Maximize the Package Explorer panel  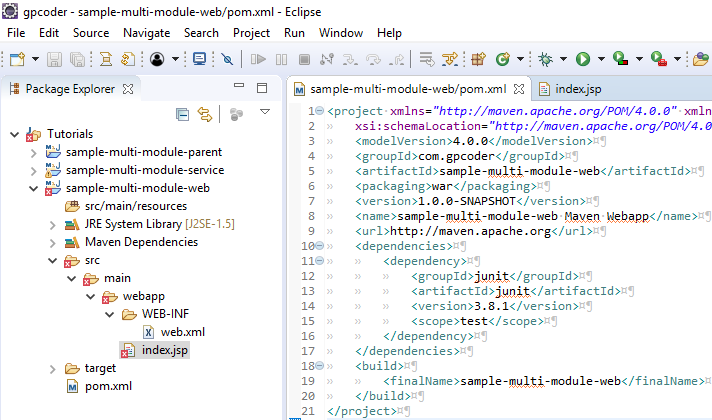coord(262,88)
